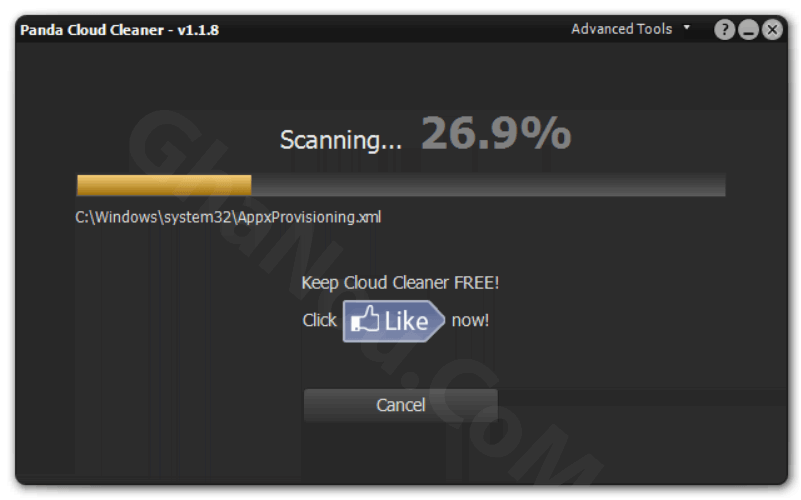
Task: Click the blue Like button text
Action: pyautogui.click(x=406, y=321)
